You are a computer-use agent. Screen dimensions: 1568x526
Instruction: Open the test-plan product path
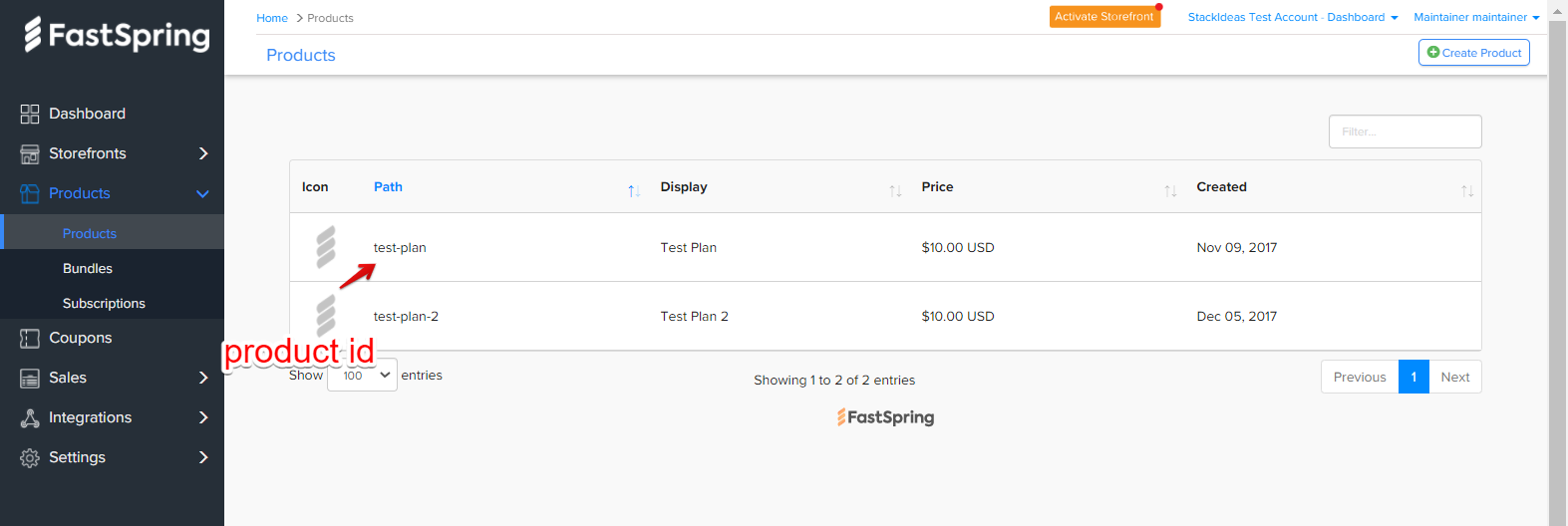tap(400, 247)
